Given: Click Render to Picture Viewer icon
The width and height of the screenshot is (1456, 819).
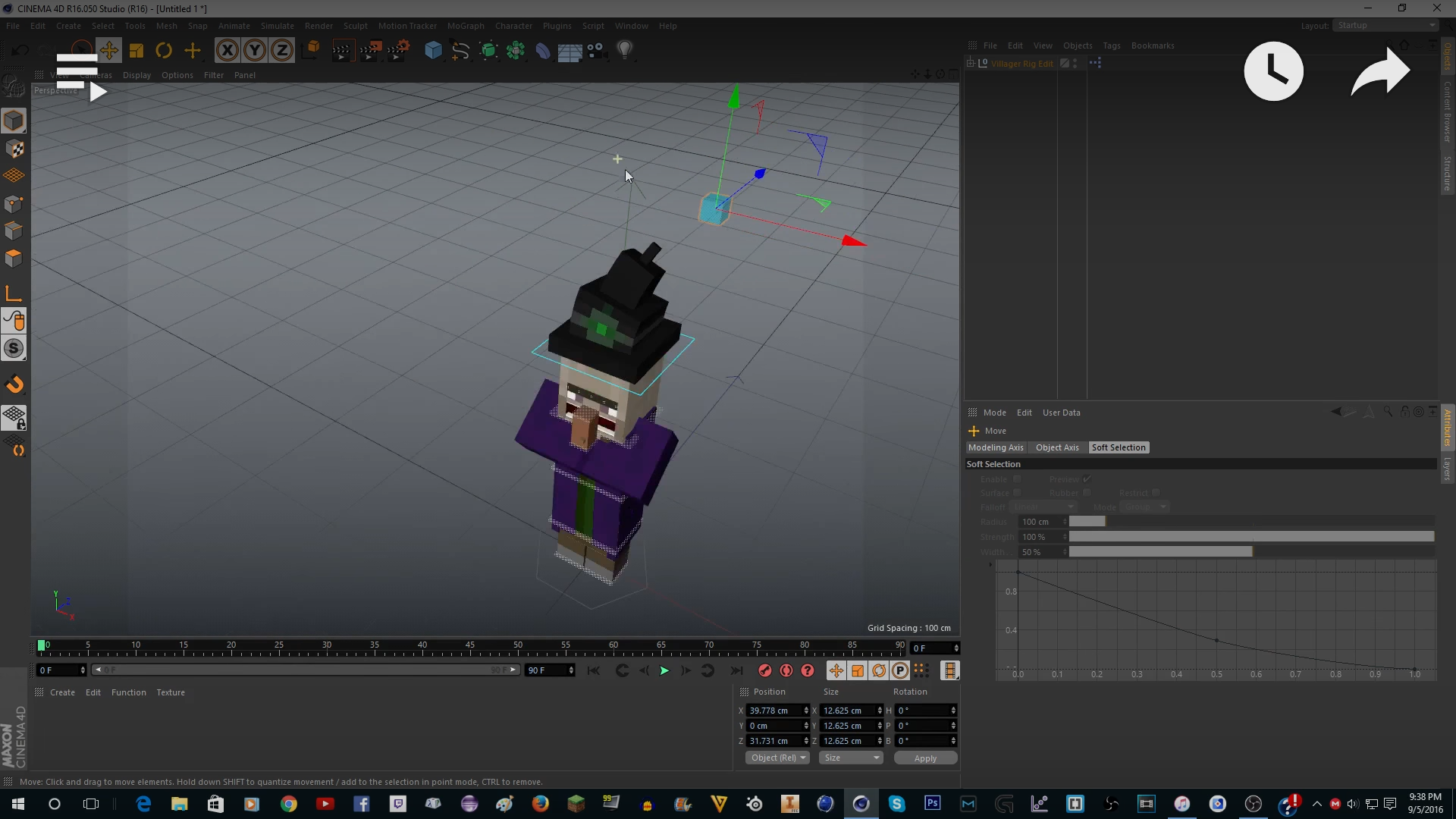Looking at the screenshot, I should [x=370, y=51].
